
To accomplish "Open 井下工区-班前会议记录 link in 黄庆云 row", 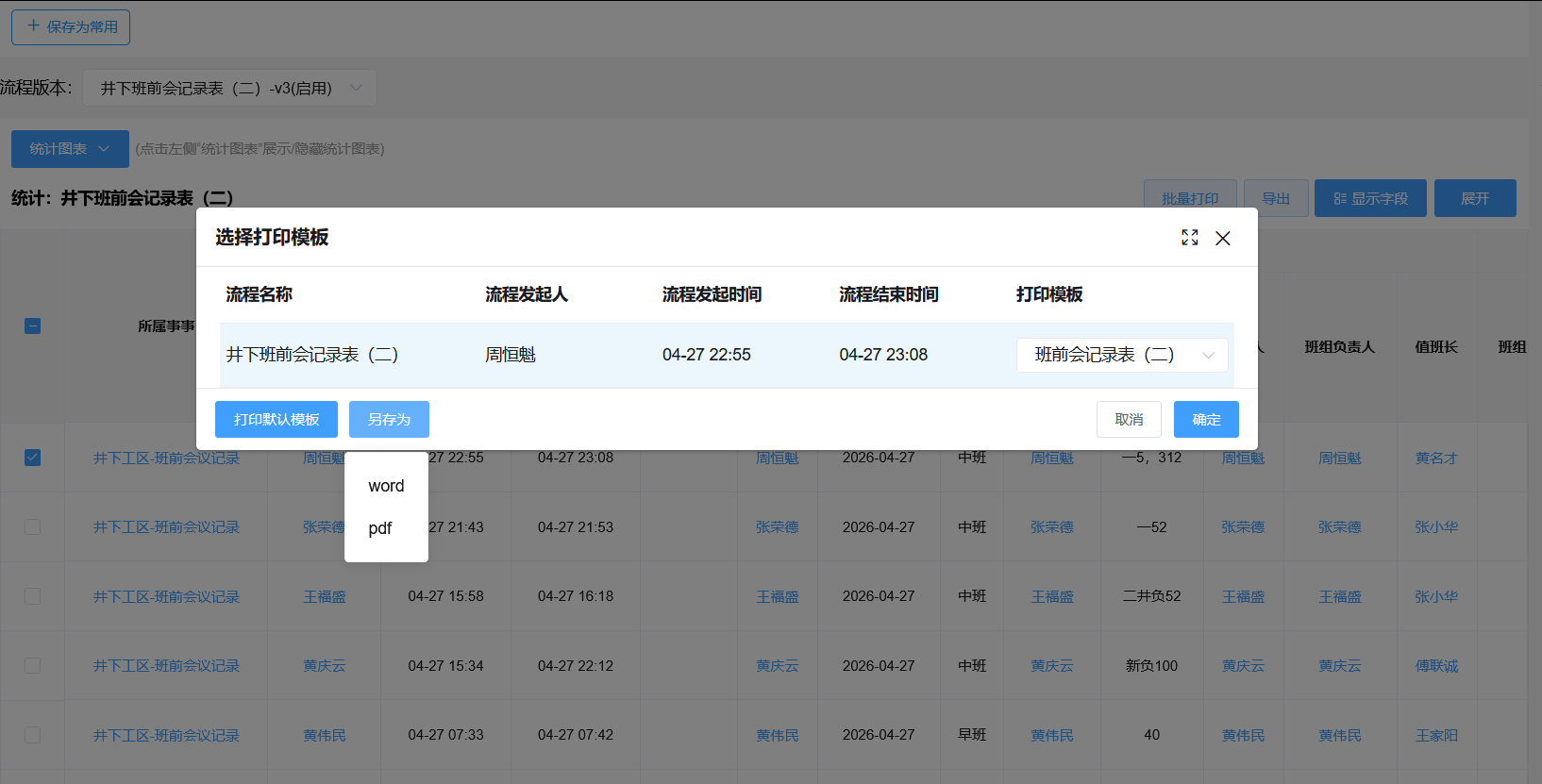I will tap(166, 665).
